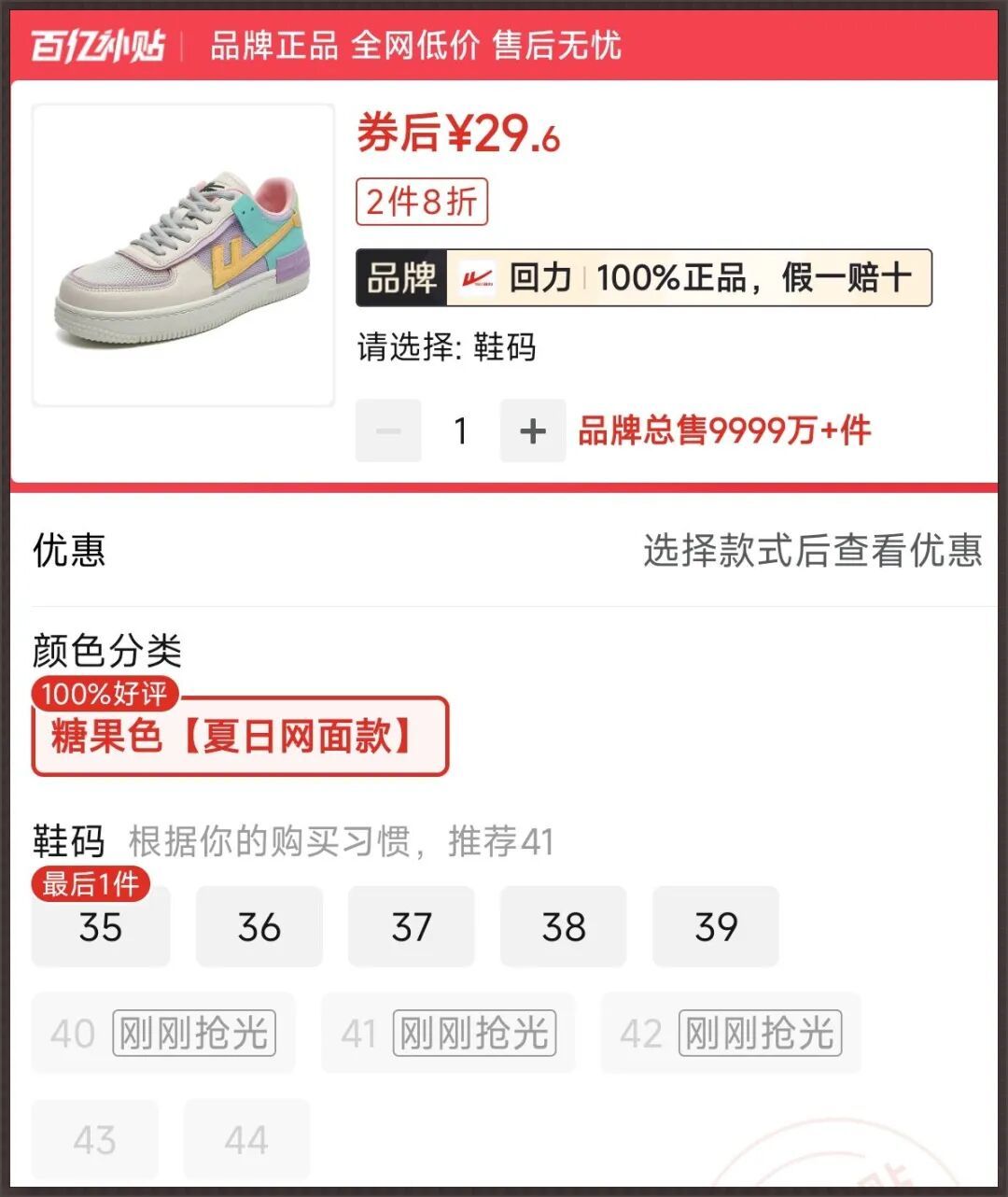Click the quantity number field
The image size is (1008, 1197).
pyautogui.click(x=460, y=430)
